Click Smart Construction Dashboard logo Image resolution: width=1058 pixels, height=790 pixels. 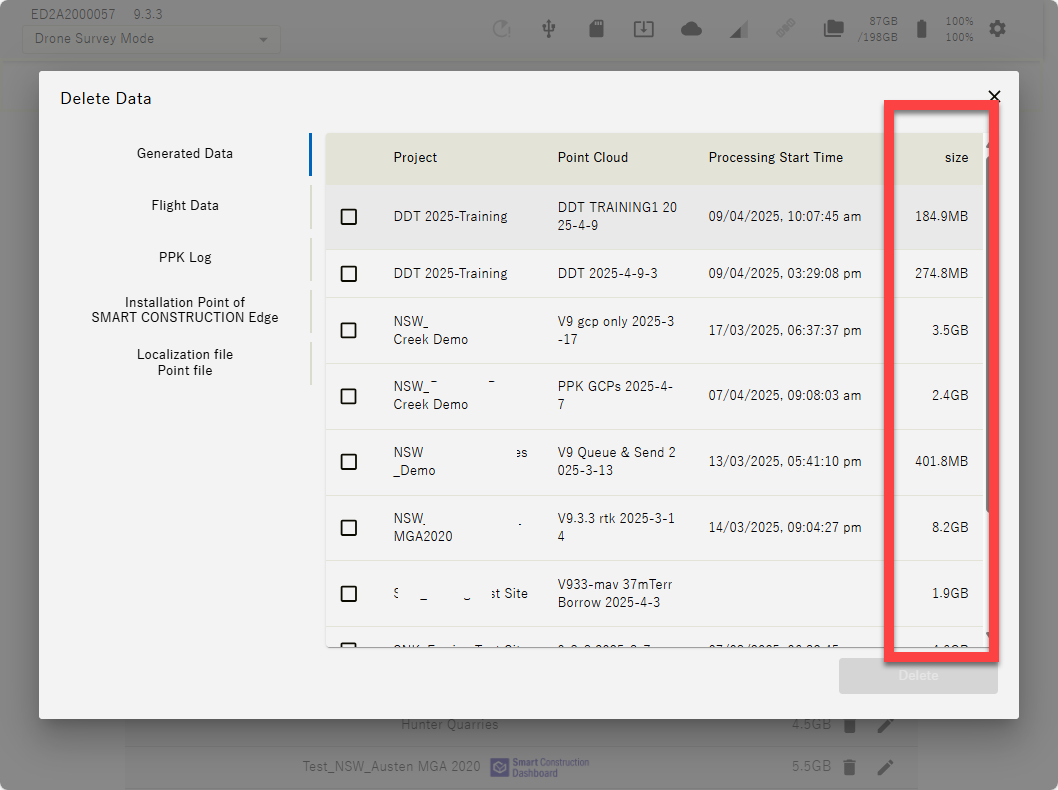pyautogui.click(x=540, y=767)
